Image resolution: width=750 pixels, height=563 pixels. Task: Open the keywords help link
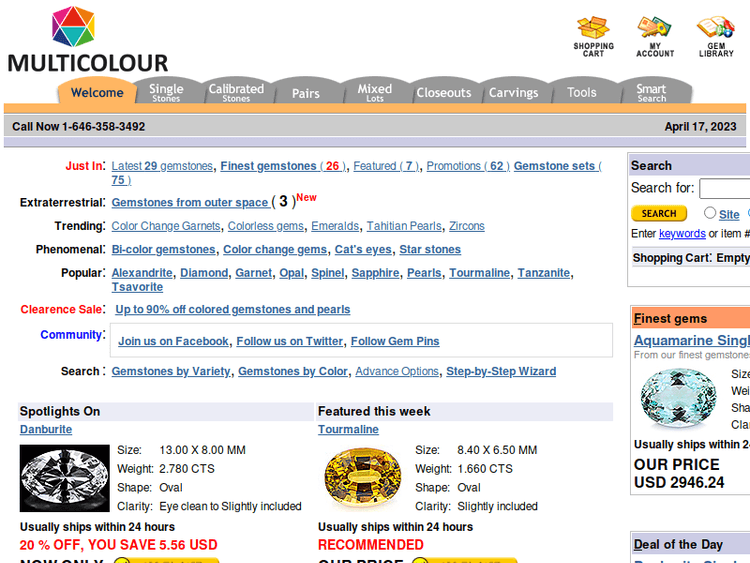tap(682, 234)
